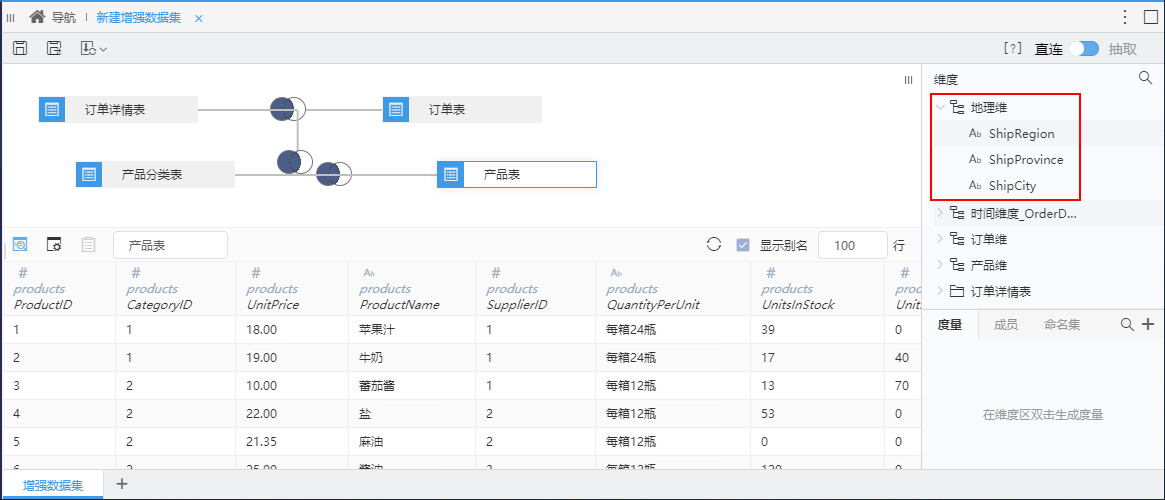Toggle the 直连/抽取 switch
Screen dimensions: 1165x500
click(x=1084, y=49)
